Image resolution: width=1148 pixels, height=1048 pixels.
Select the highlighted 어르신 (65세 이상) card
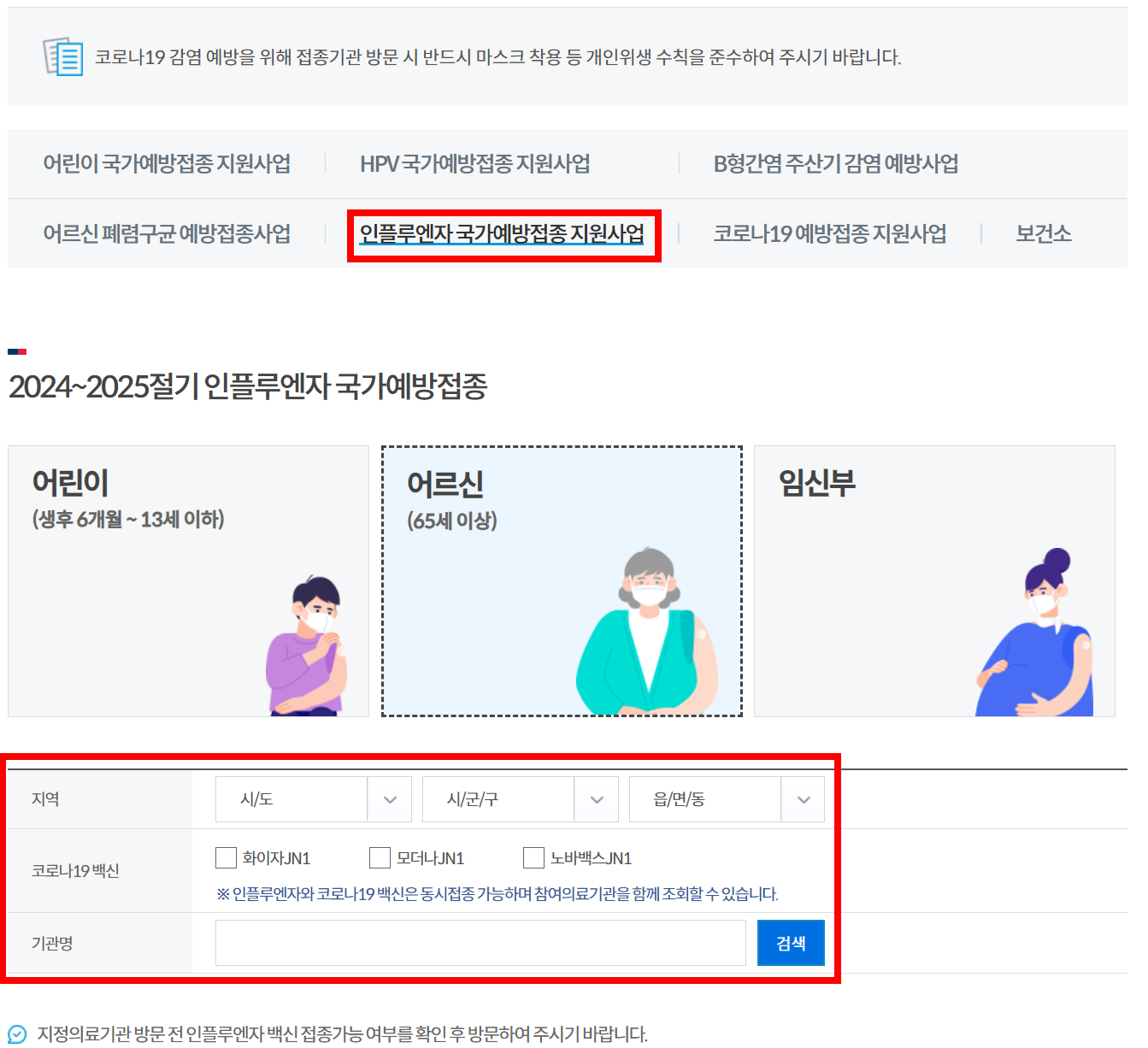[561, 581]
